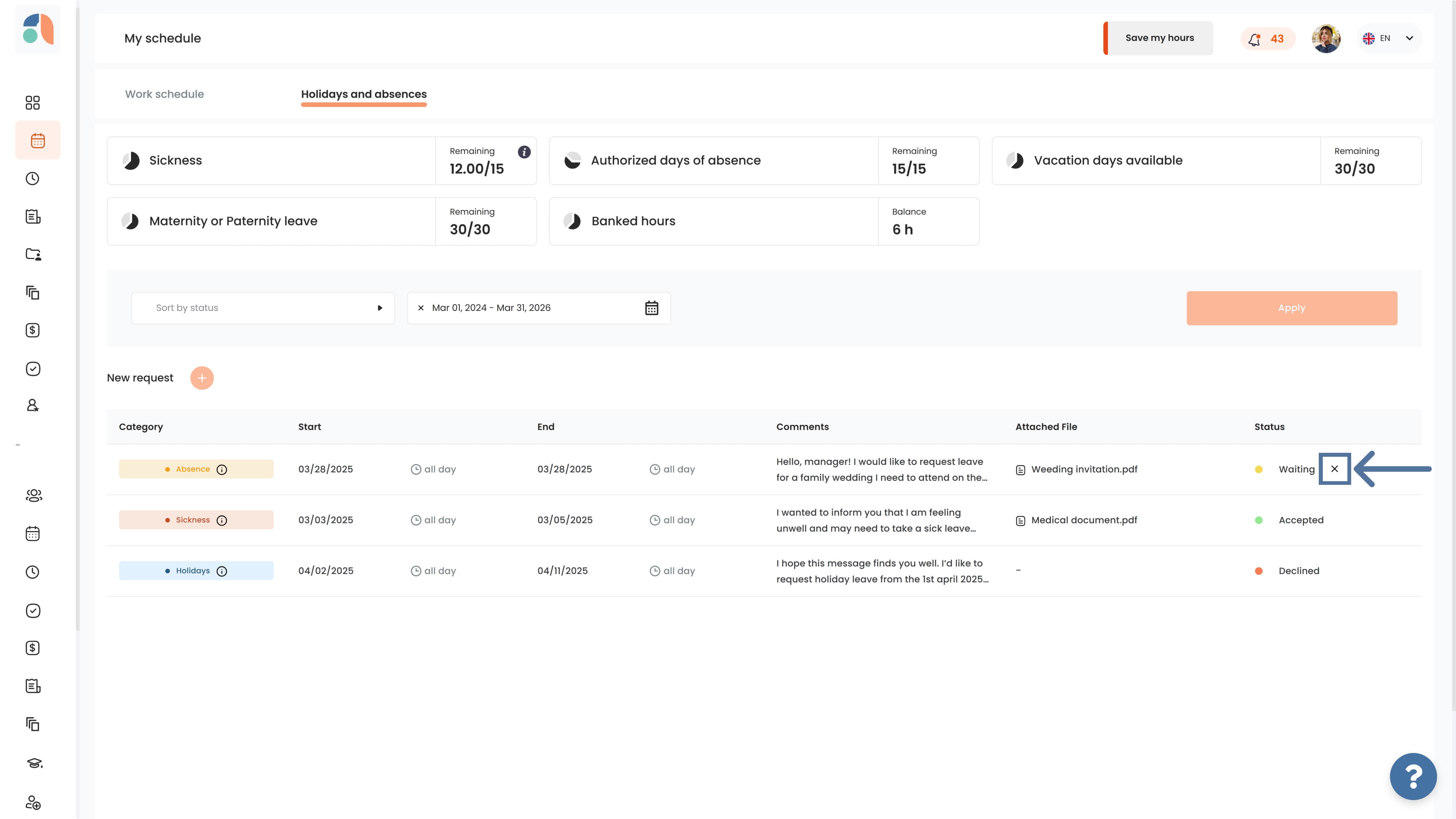Open the user profile avatar
This screenshot has width=1456, height=819.
coord(1325,39)
